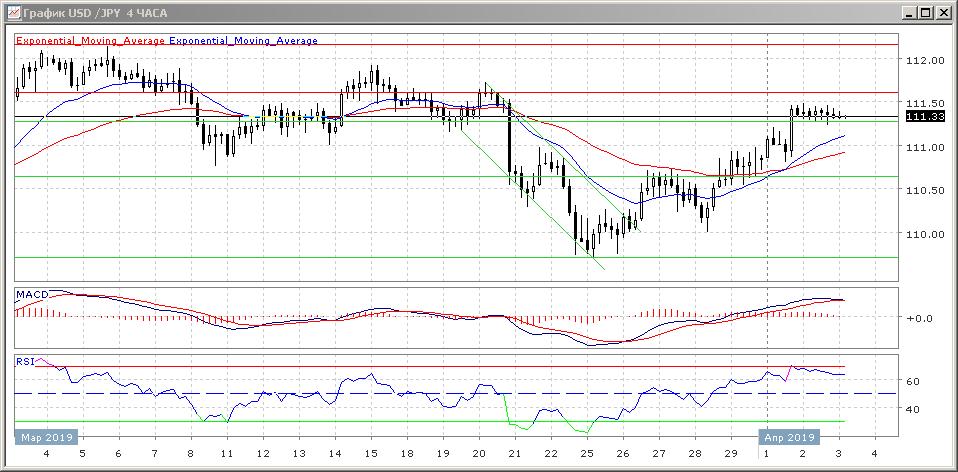The height and width of the screenshot is (472, 958).
Task: Click the chart icon in the title bar
Action: tap(11, 12)
